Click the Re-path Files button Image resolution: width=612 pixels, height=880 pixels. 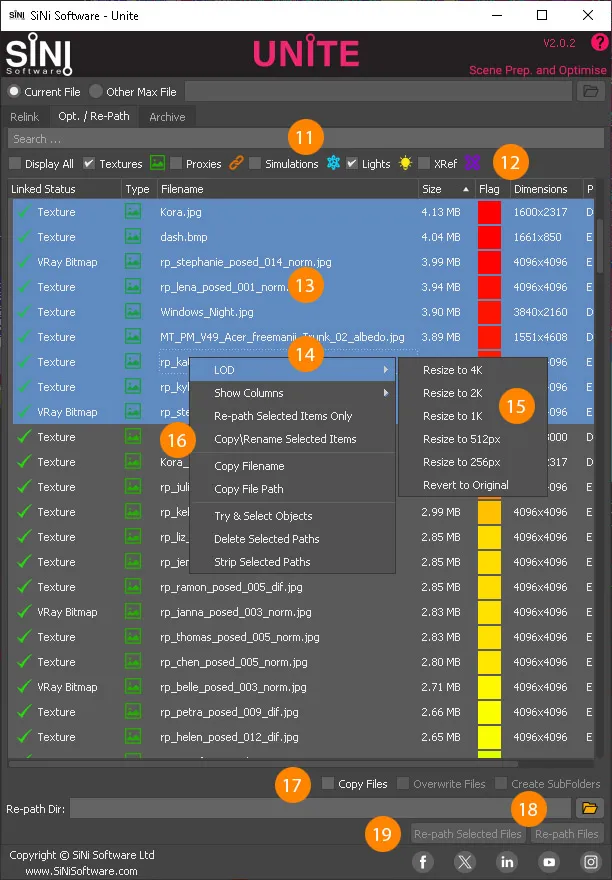[x=567, y=834]
